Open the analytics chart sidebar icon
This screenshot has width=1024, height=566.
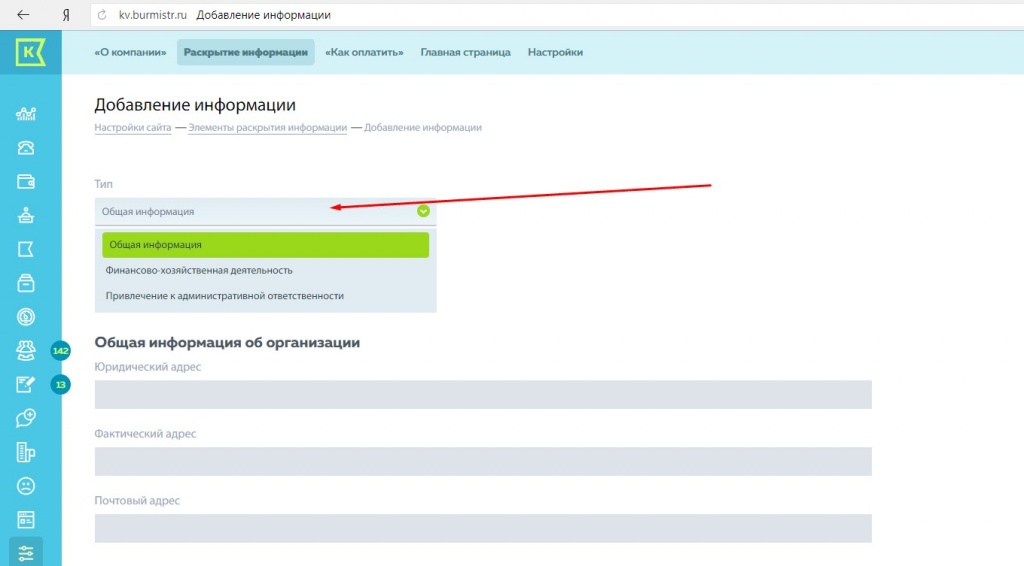pyautogui.click(x=26, y=114)
